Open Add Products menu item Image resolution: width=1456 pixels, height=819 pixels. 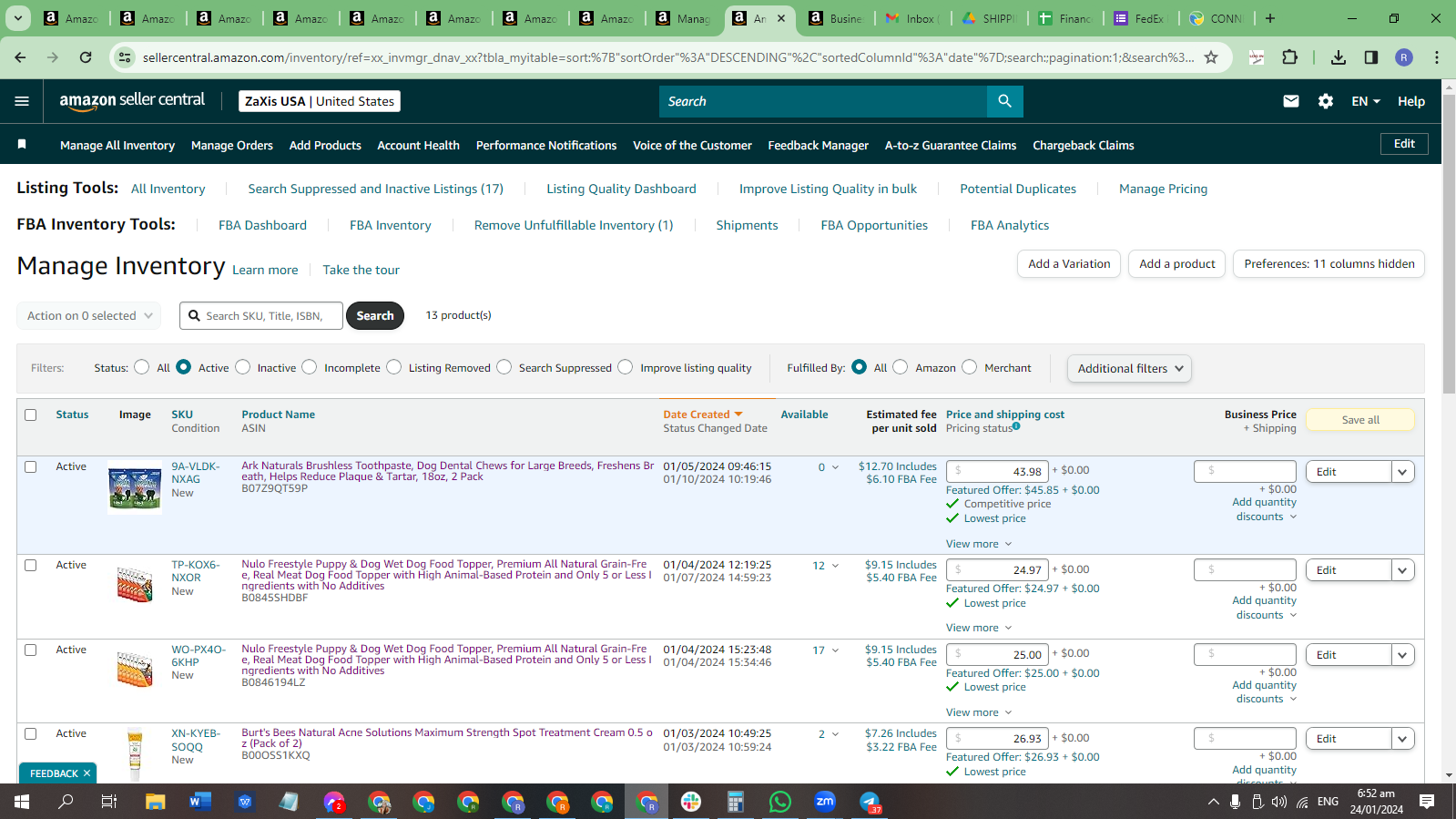pyautogui.click(x=325, y=145)
